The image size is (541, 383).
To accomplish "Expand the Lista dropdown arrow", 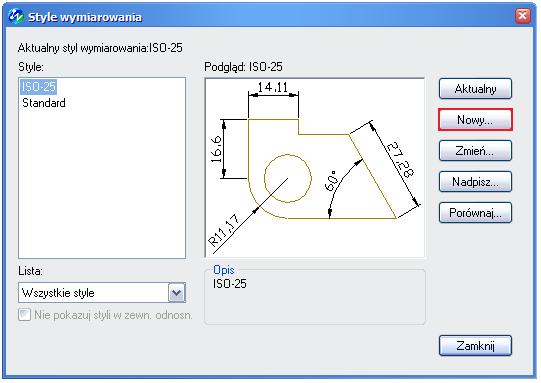I will pyautogui.click(x=177, y=293).
